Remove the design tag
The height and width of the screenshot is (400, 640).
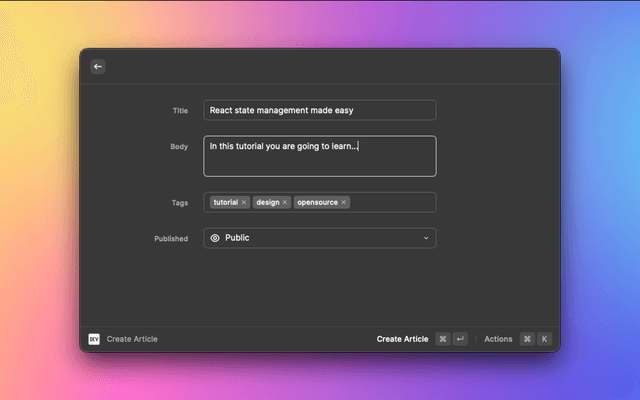coord(285,202)
